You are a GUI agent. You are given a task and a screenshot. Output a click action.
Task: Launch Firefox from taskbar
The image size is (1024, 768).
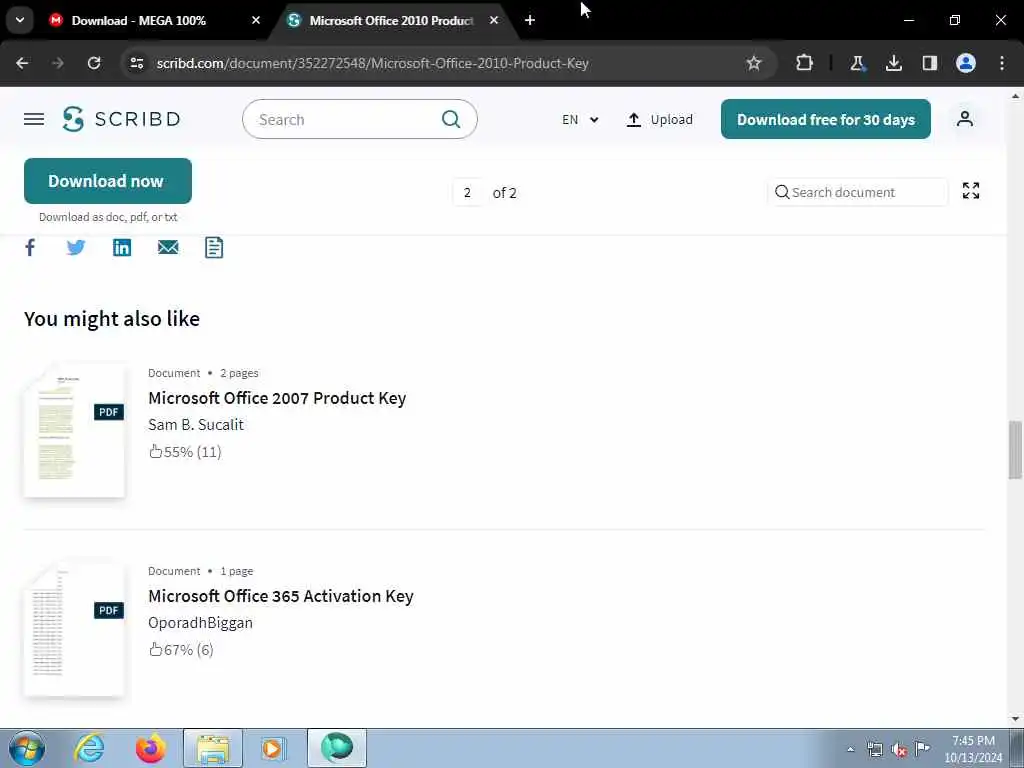(150, 748)
